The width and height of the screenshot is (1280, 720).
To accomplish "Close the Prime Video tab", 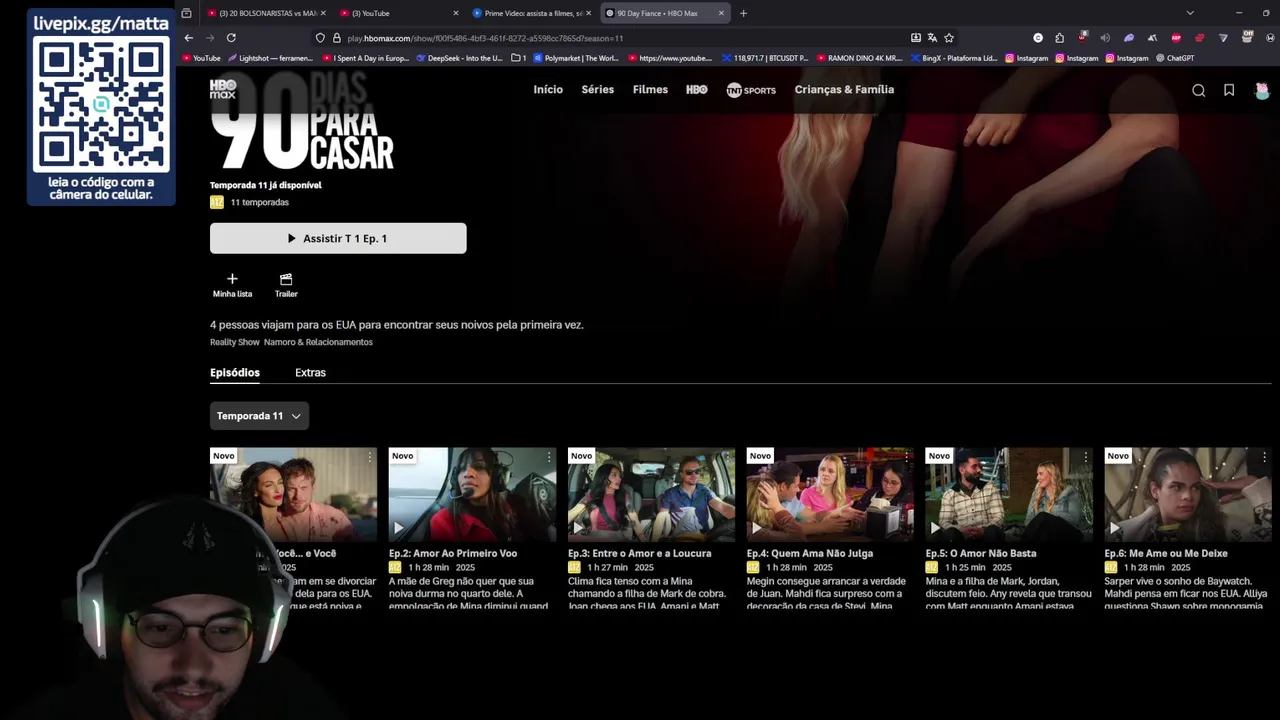I will click(588, 13).
